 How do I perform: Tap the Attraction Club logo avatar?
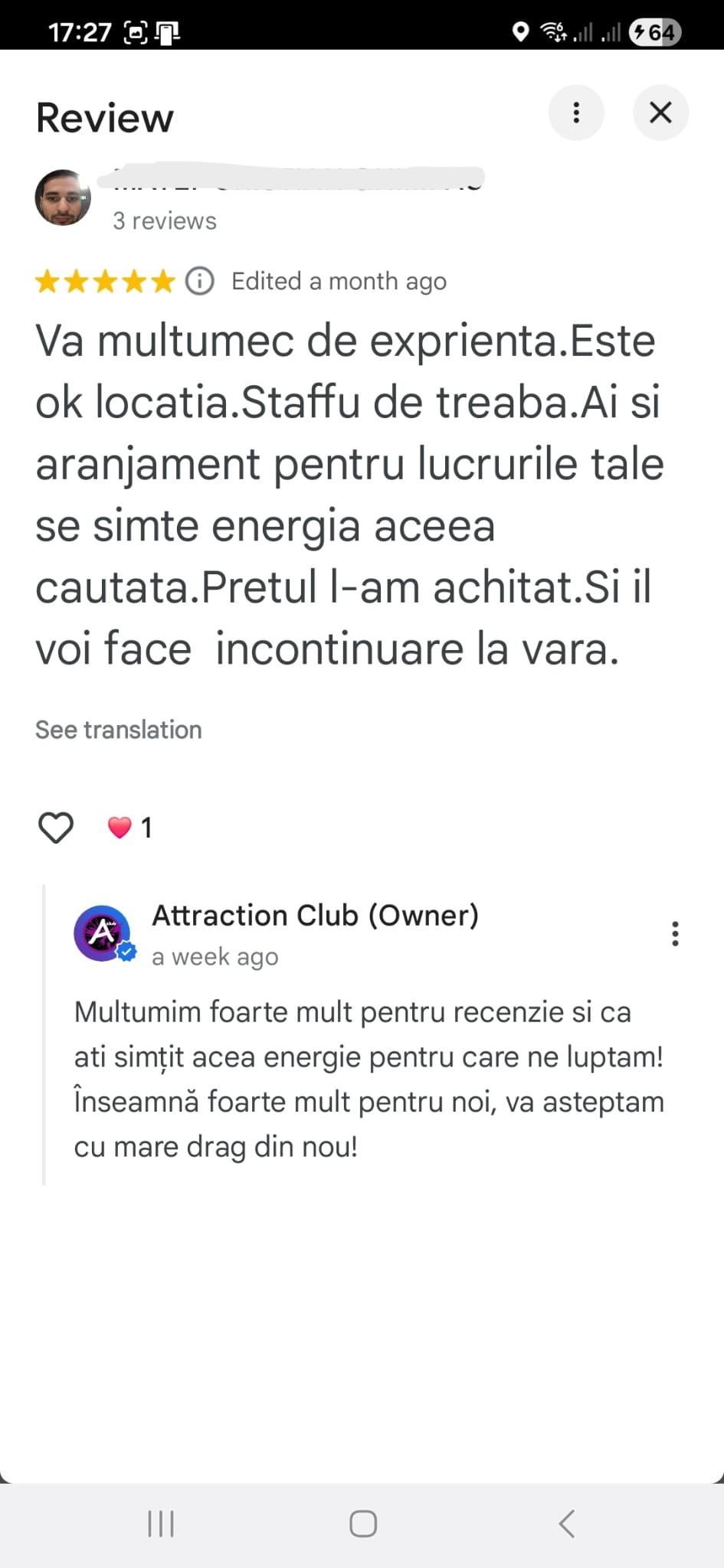[101, 933]
